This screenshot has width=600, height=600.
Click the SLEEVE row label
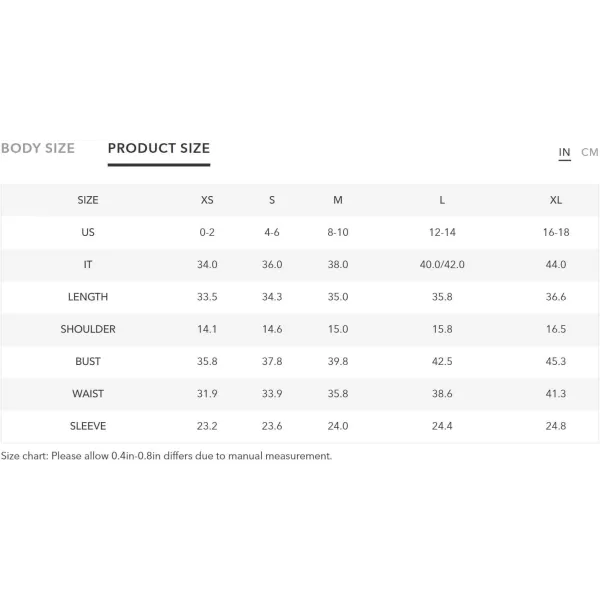(88, 426)
